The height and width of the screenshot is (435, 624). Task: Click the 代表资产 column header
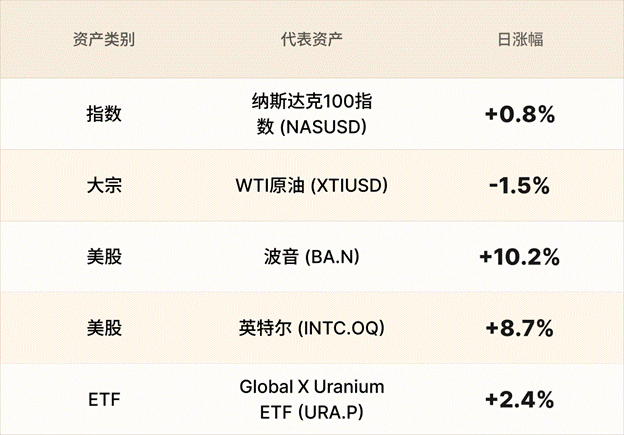click(312, 41)
